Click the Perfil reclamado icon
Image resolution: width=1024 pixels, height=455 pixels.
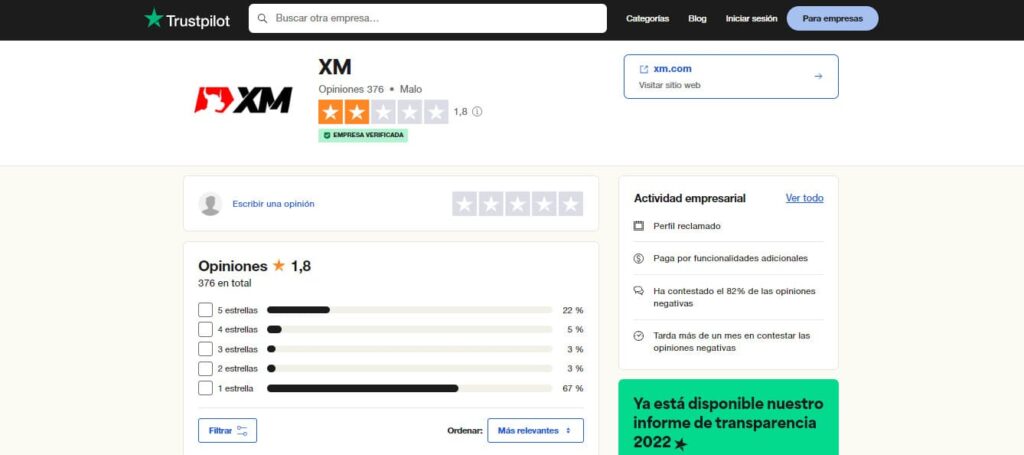tap(639, 226)
